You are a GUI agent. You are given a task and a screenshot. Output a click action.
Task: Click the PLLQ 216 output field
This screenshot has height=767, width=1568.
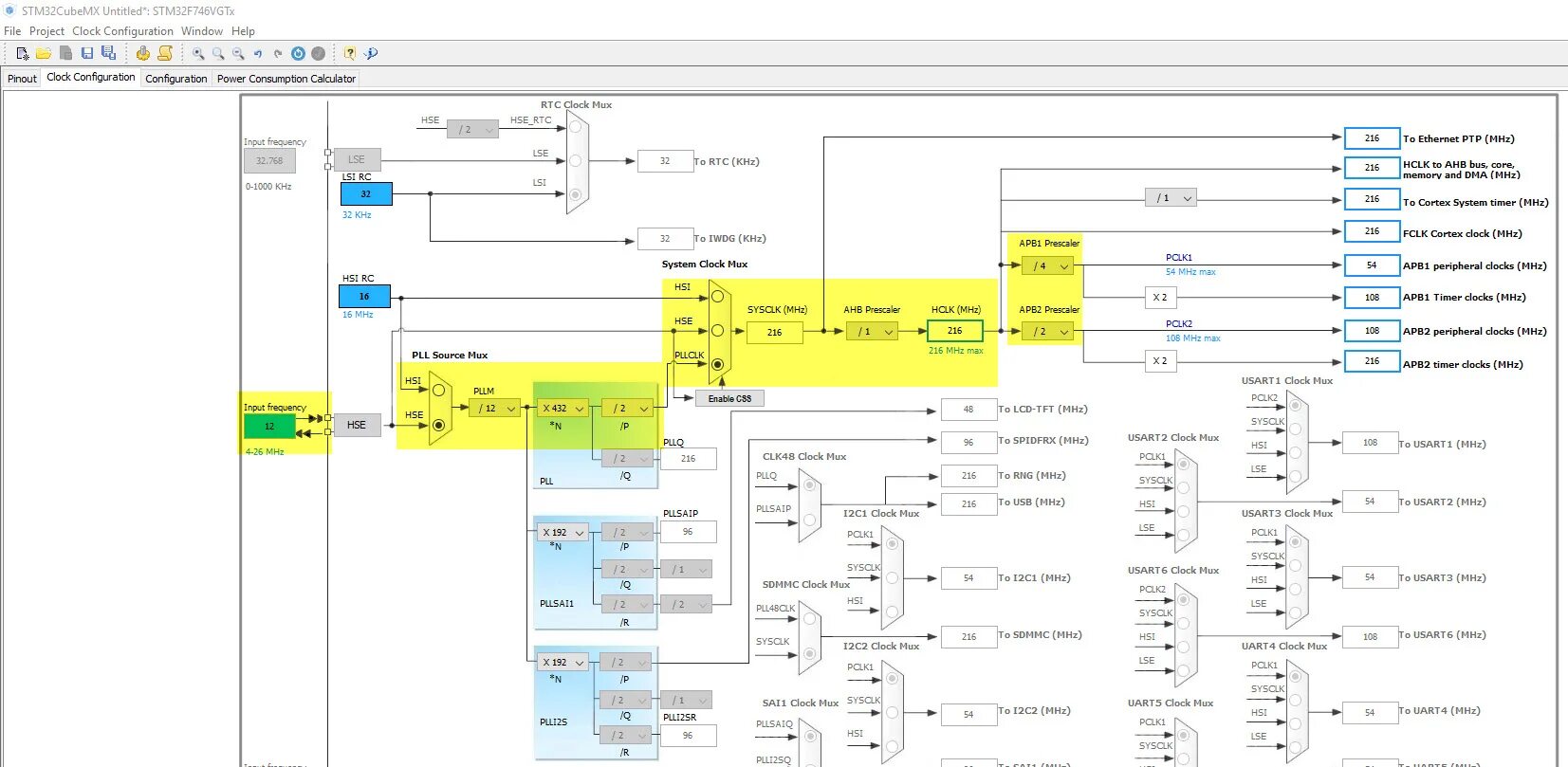point(688,459)
